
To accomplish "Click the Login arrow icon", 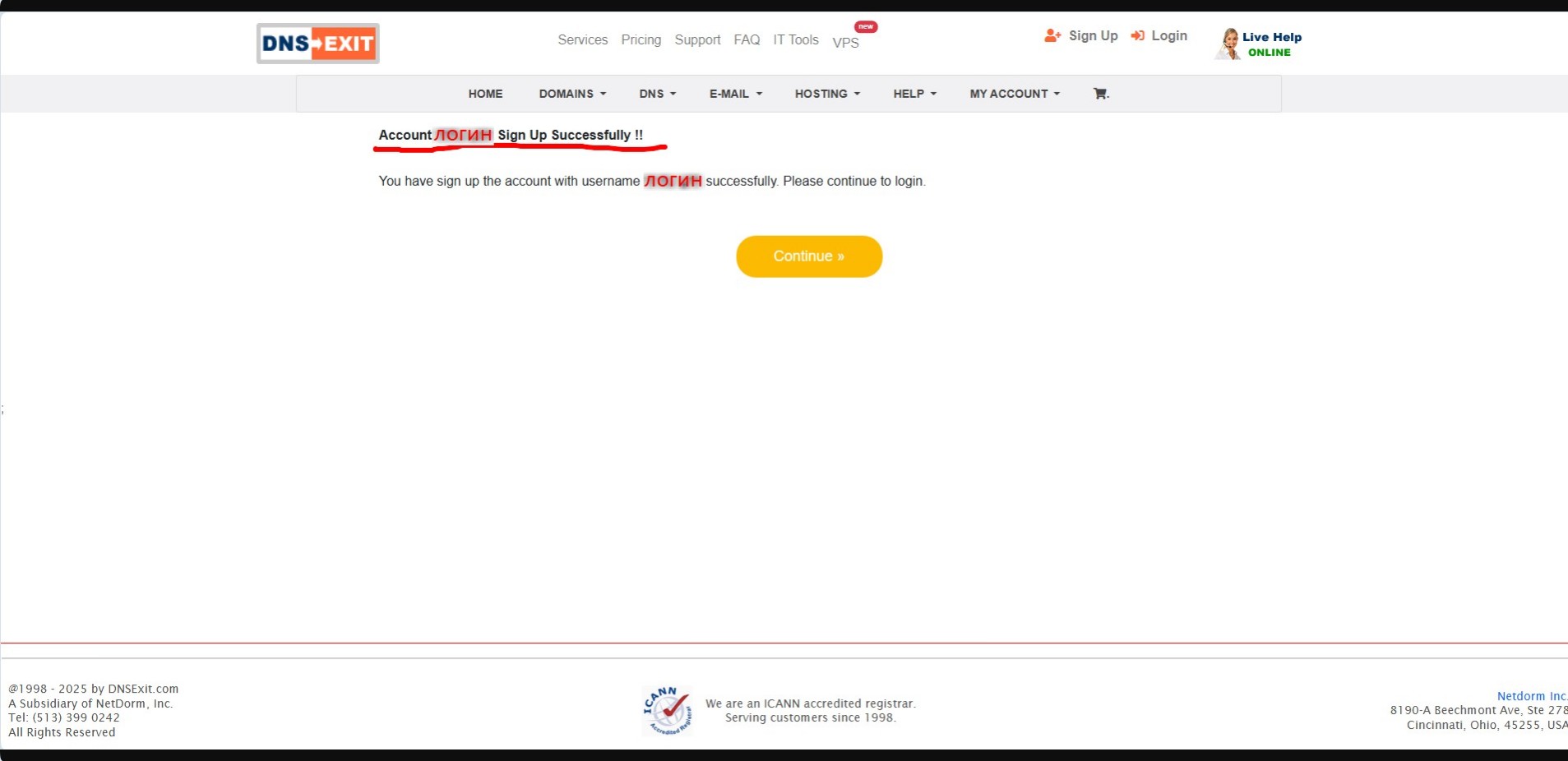I will pos(1138,35).
